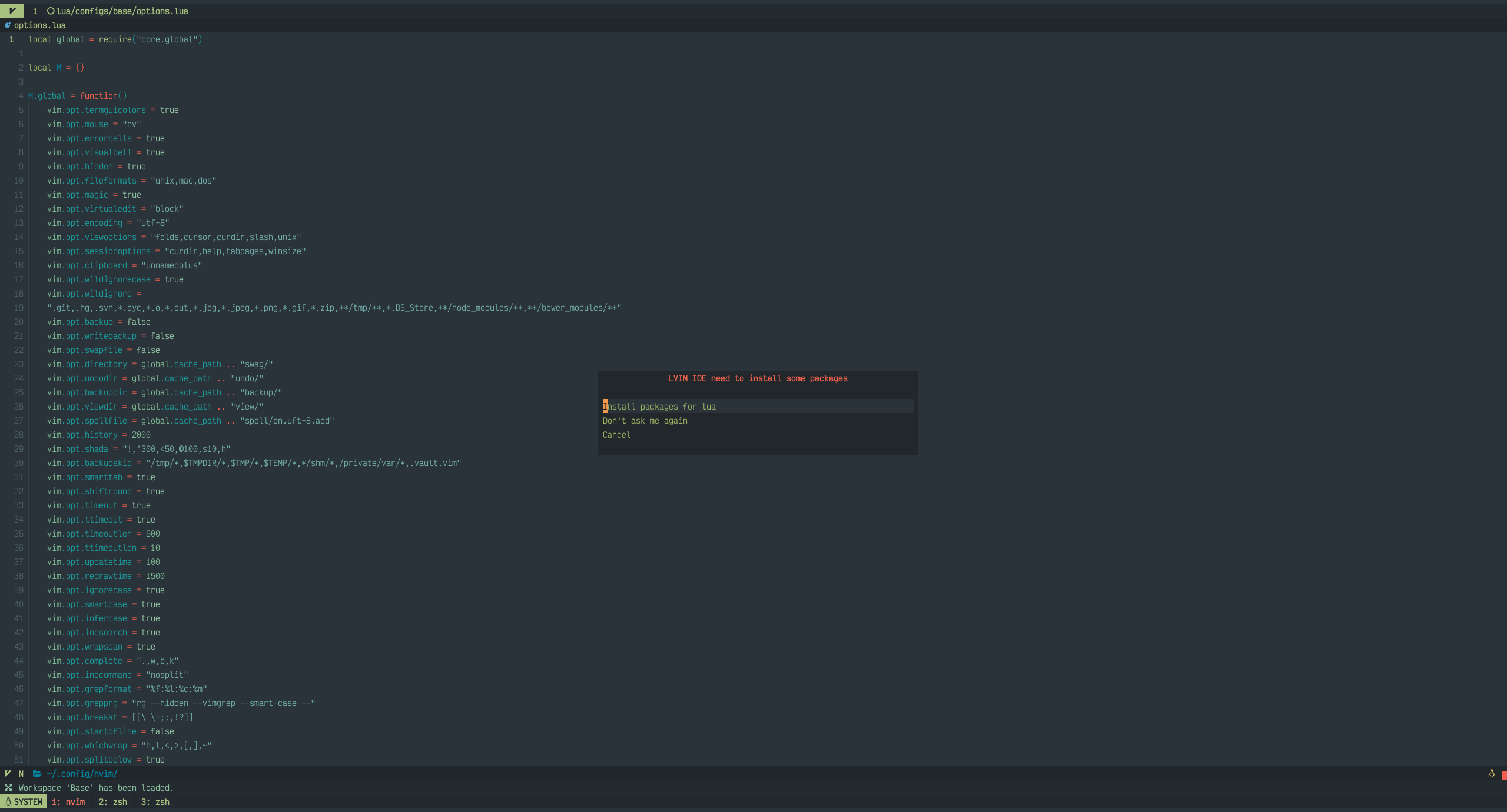Click the SYSTEM session label in tmux bar
This screenshot has height=812, width=1507.
pyautogui.click(x=28, y=802)
